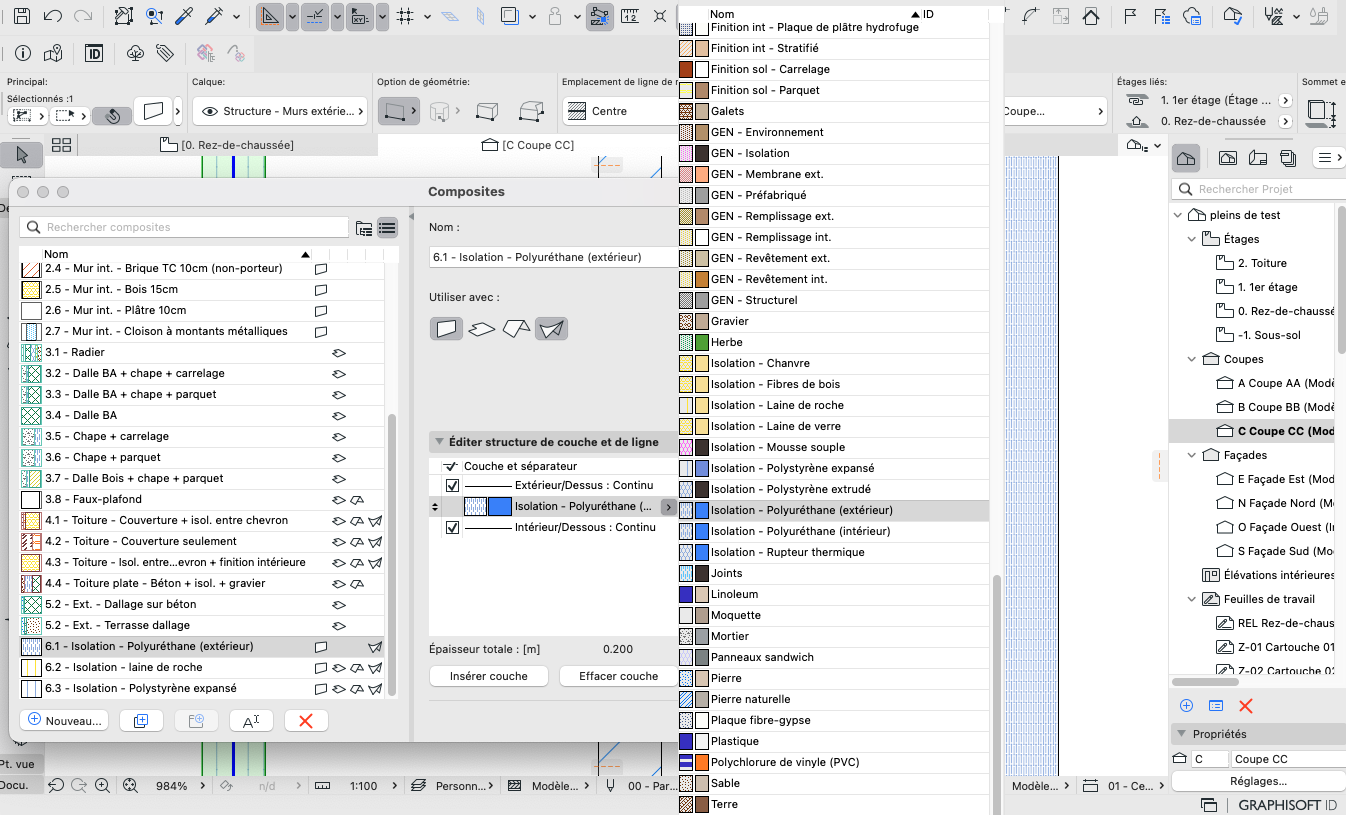Collapse 'Éditer structure de couche' section
This screenshot has height=815, width=1346.
[438, 441]
